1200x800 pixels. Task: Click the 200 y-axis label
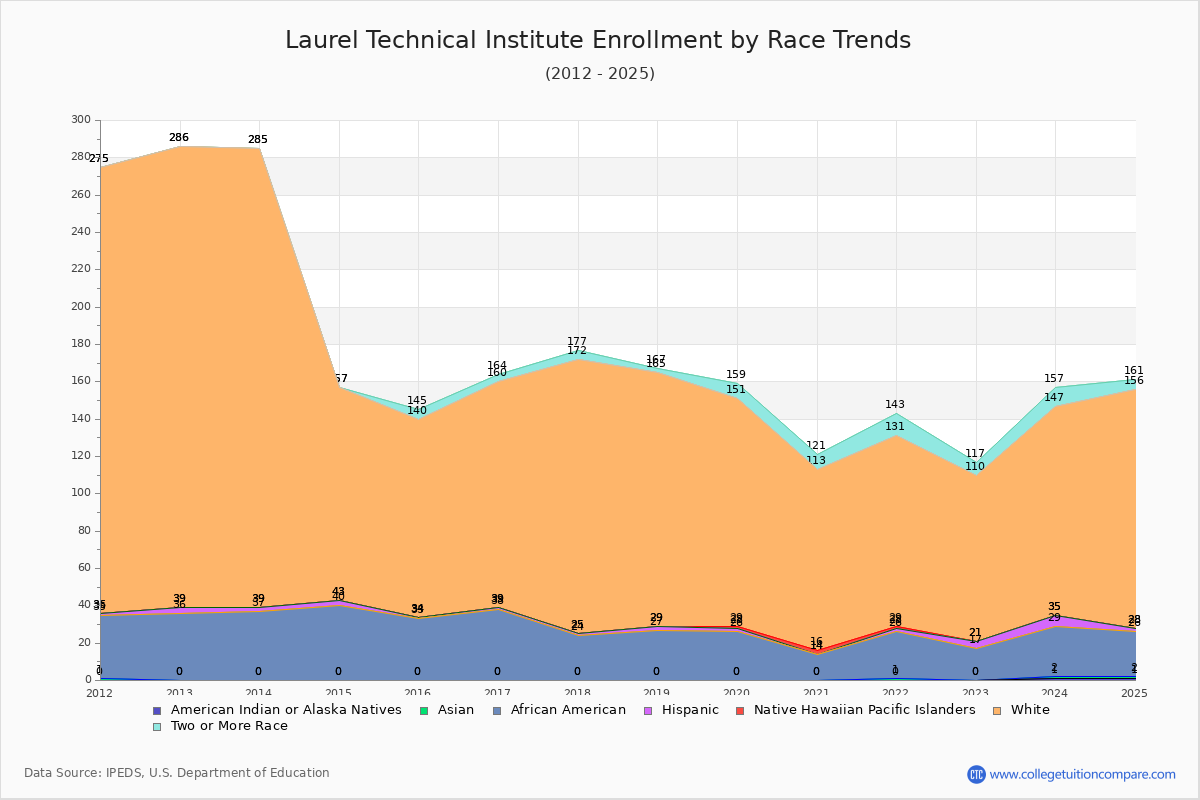pyautogui.click(x=81, y=307)
